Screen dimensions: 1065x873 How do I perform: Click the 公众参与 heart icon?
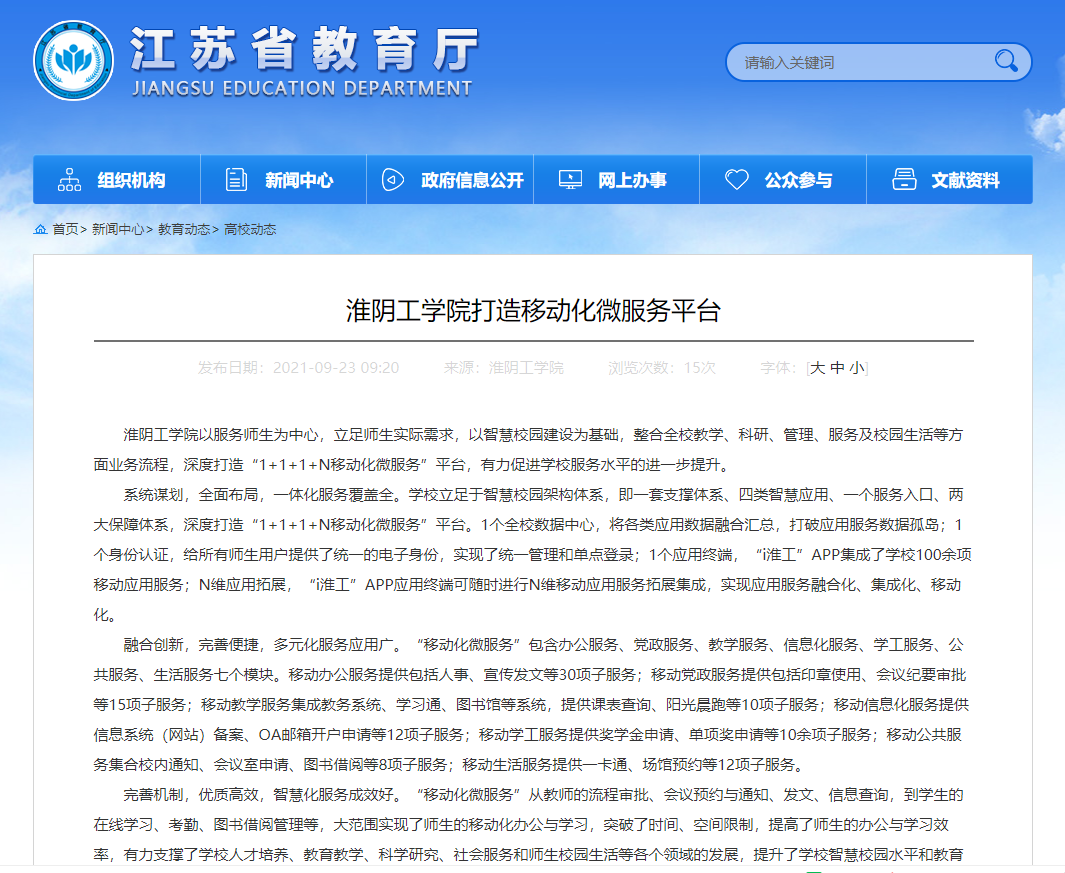coord(736,180)
